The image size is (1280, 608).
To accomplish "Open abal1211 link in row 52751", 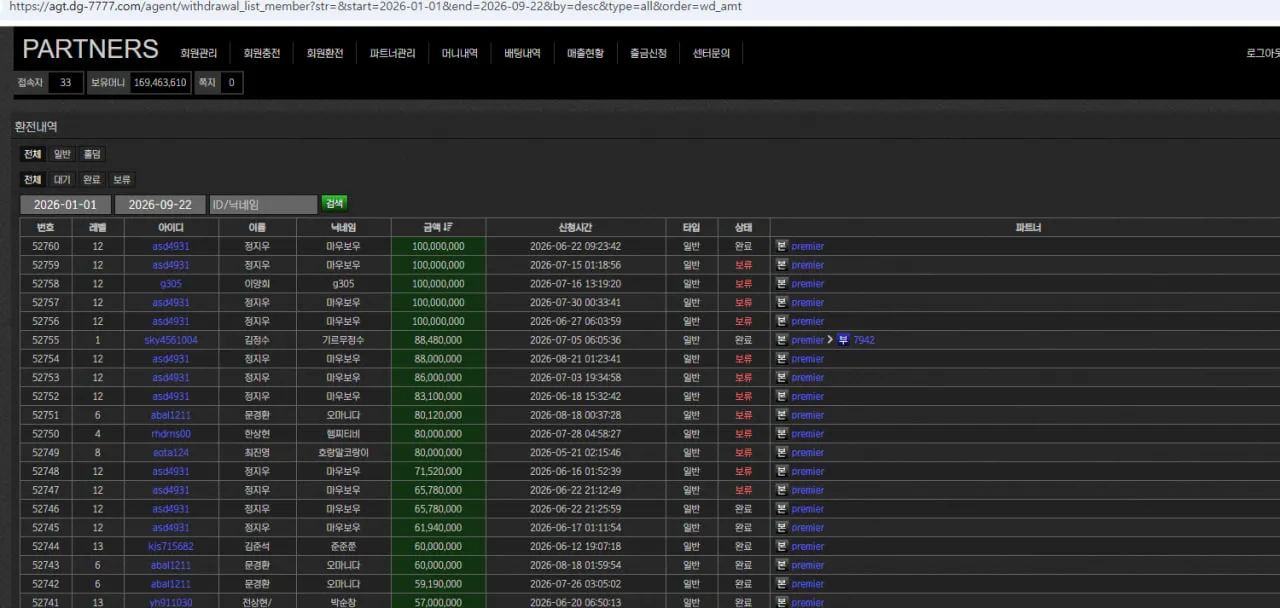I will point(171,415).
